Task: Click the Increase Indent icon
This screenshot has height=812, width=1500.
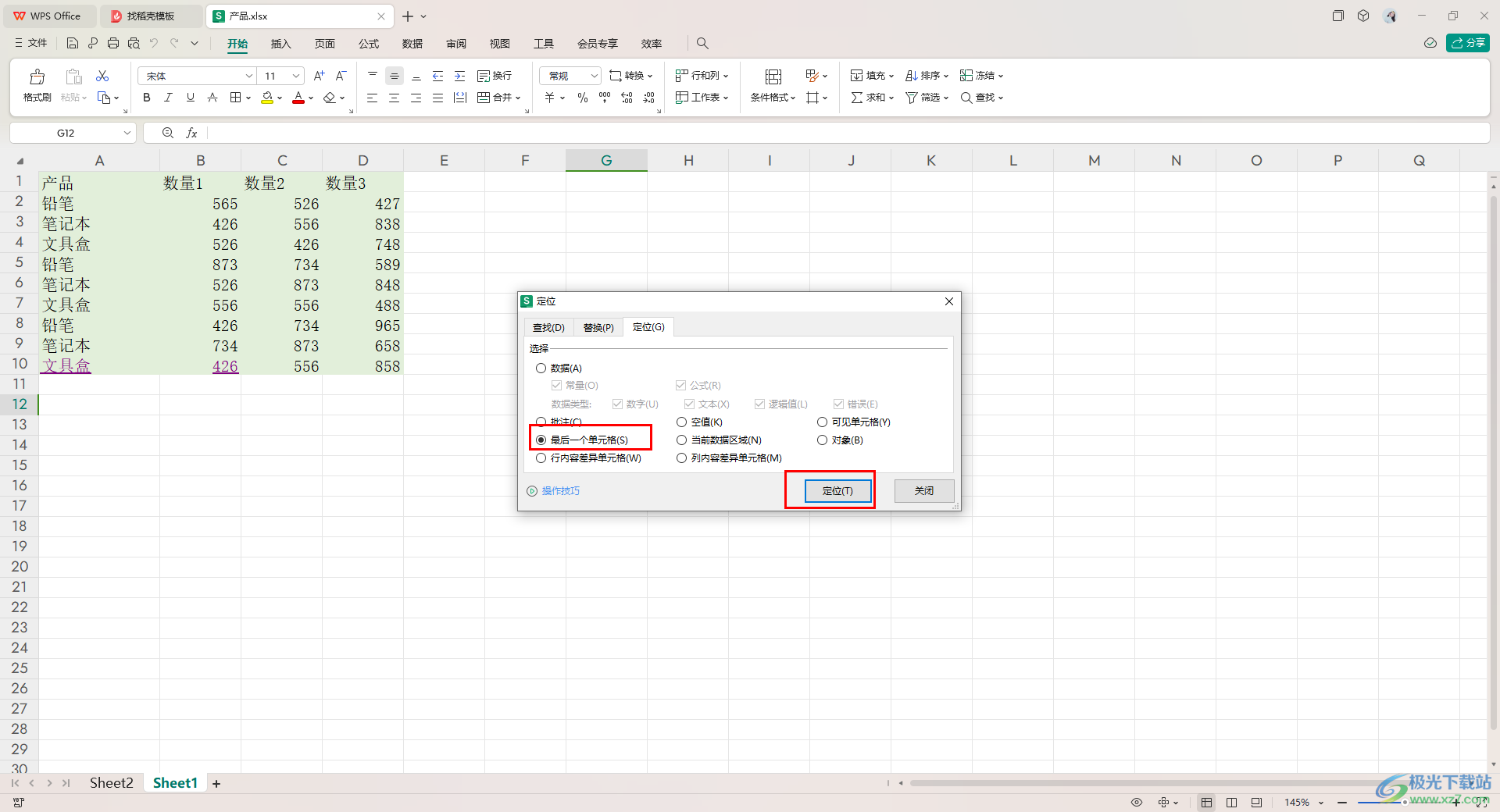Action: click(459, 76)
